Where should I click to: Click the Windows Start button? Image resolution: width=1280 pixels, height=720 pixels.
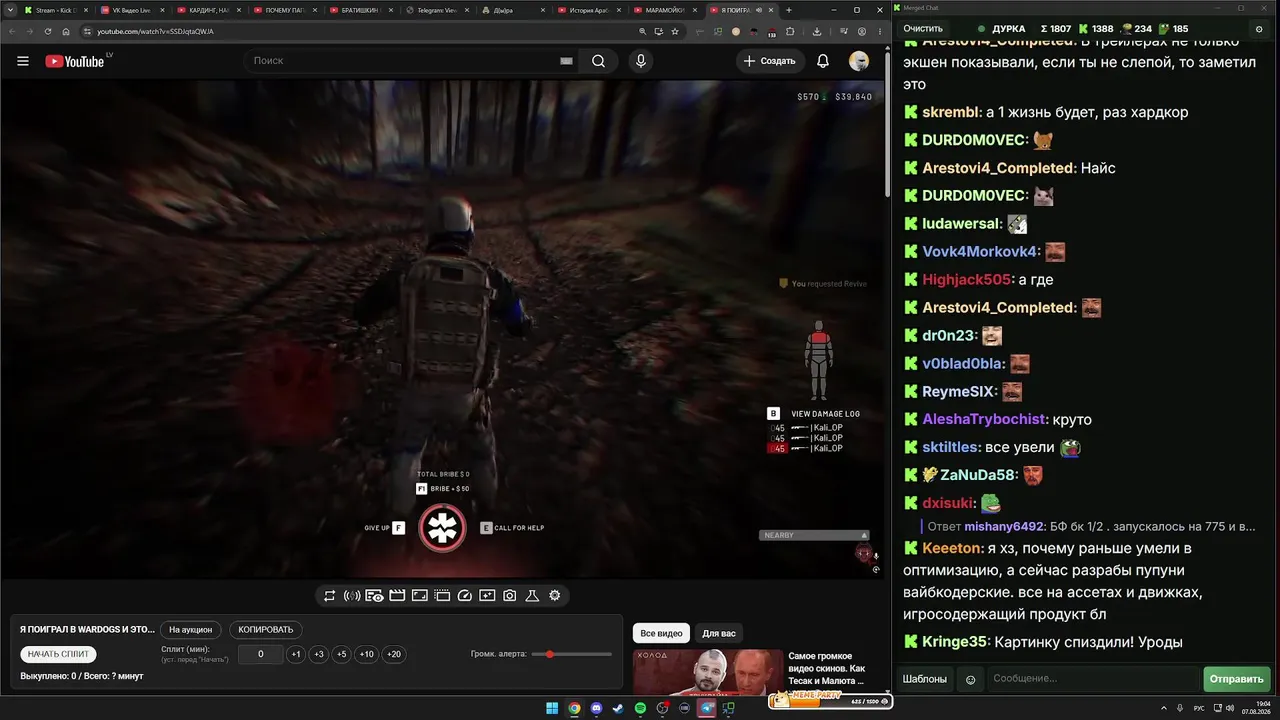[x=552, y=708]
